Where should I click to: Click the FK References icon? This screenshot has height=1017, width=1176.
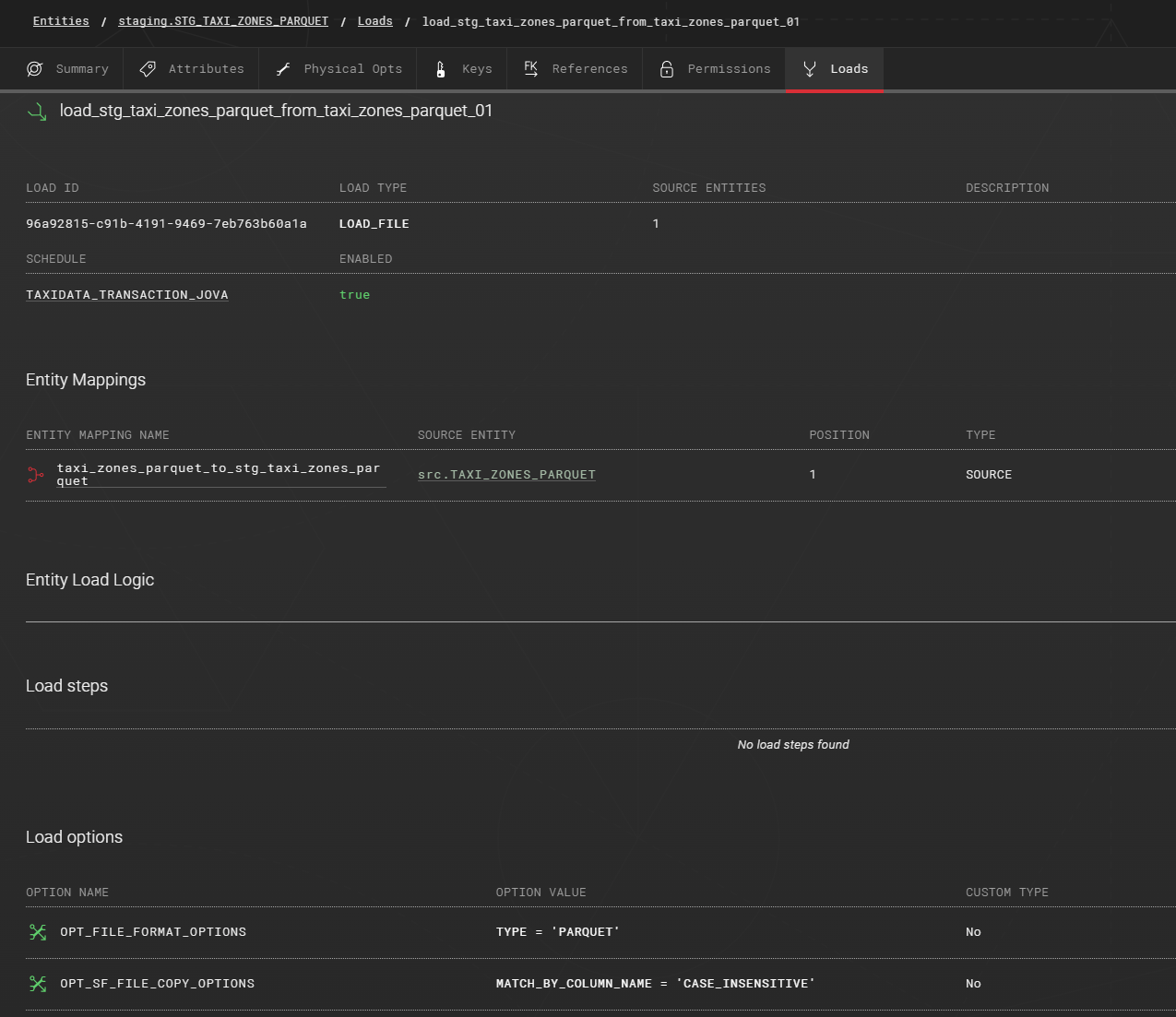pyautogui.click(x=531, y=68)
